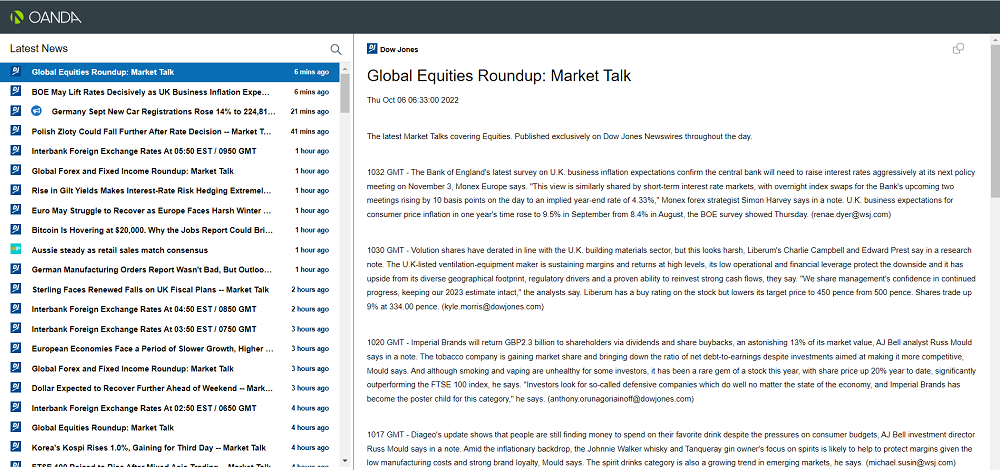Open 'Bitcoin Is Hovering at $20,000' article
Image resolution: width=1000 pixels, height=470 pixels.
[170, 230]
